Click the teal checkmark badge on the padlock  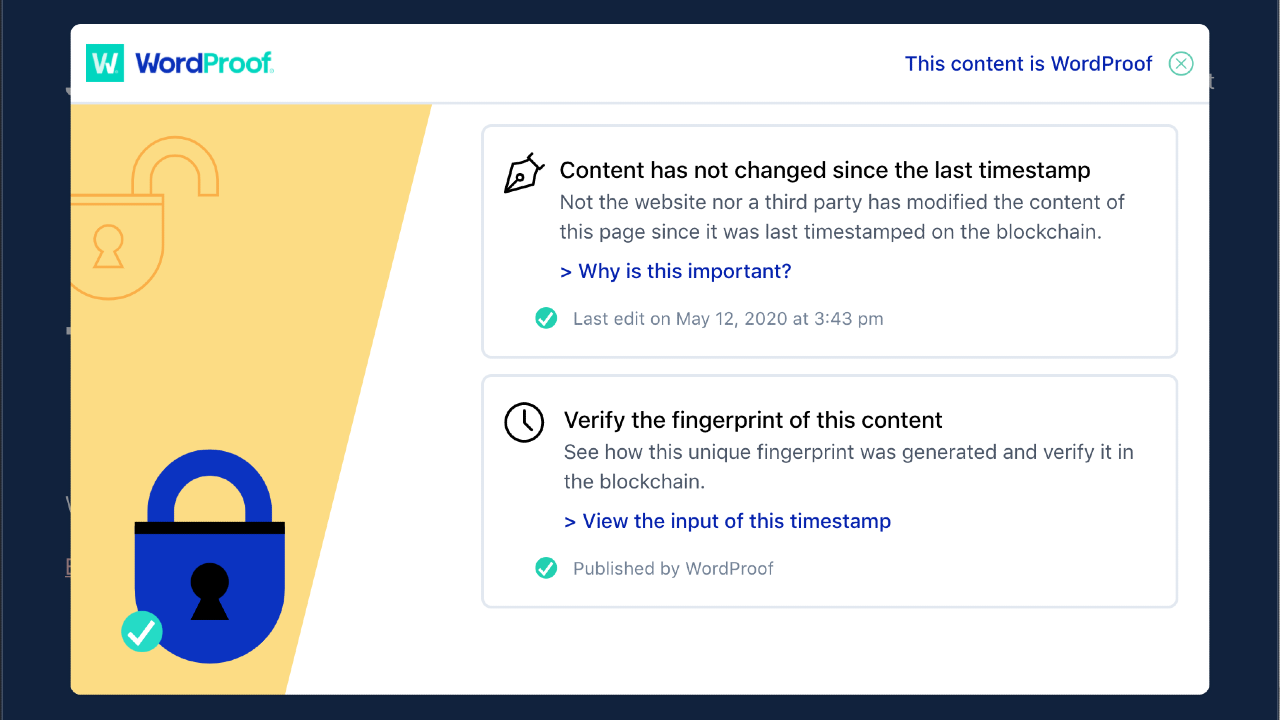click(142, 632)
